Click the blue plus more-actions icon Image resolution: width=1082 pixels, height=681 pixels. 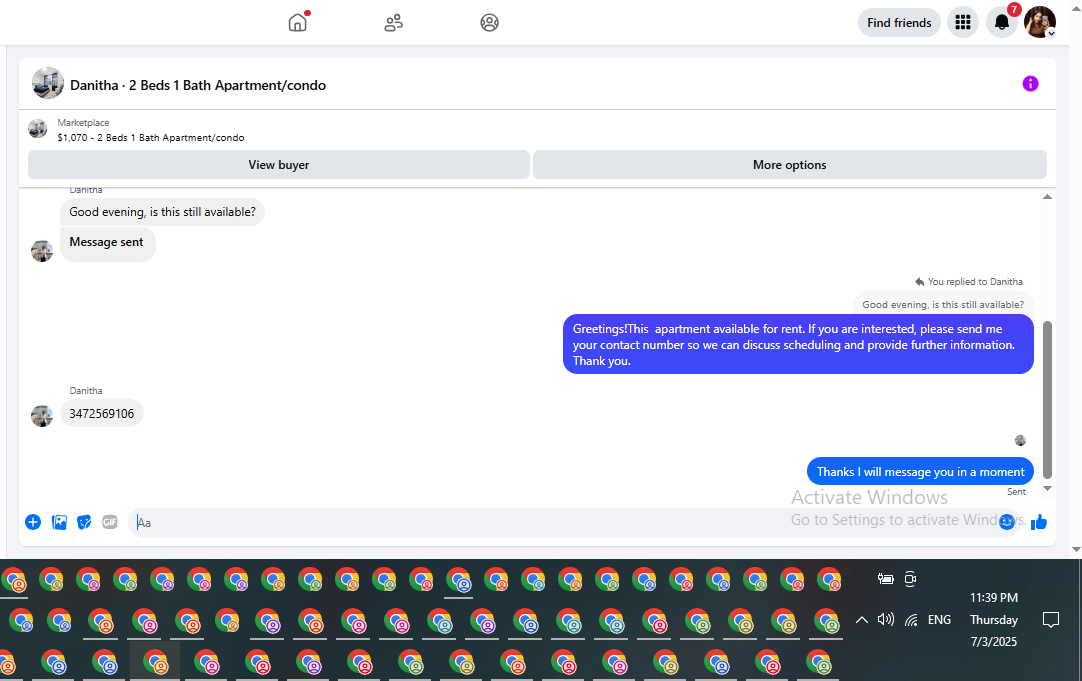coord(33,522)
